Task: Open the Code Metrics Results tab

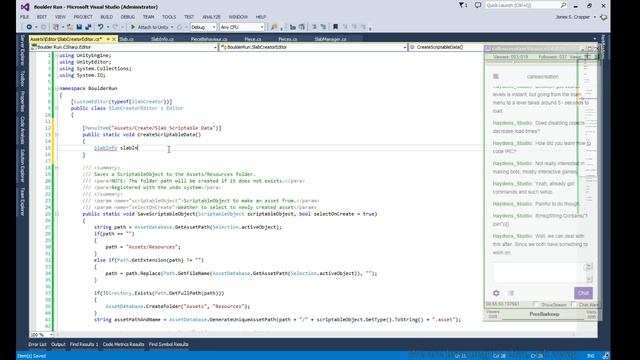Action: coord(123,344)
